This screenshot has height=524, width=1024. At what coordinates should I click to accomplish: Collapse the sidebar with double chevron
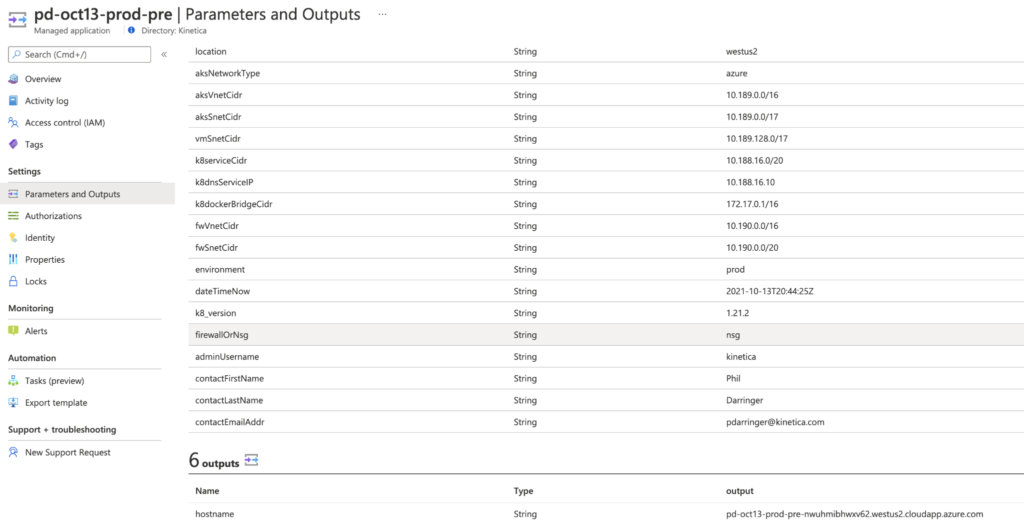(164, 55)
